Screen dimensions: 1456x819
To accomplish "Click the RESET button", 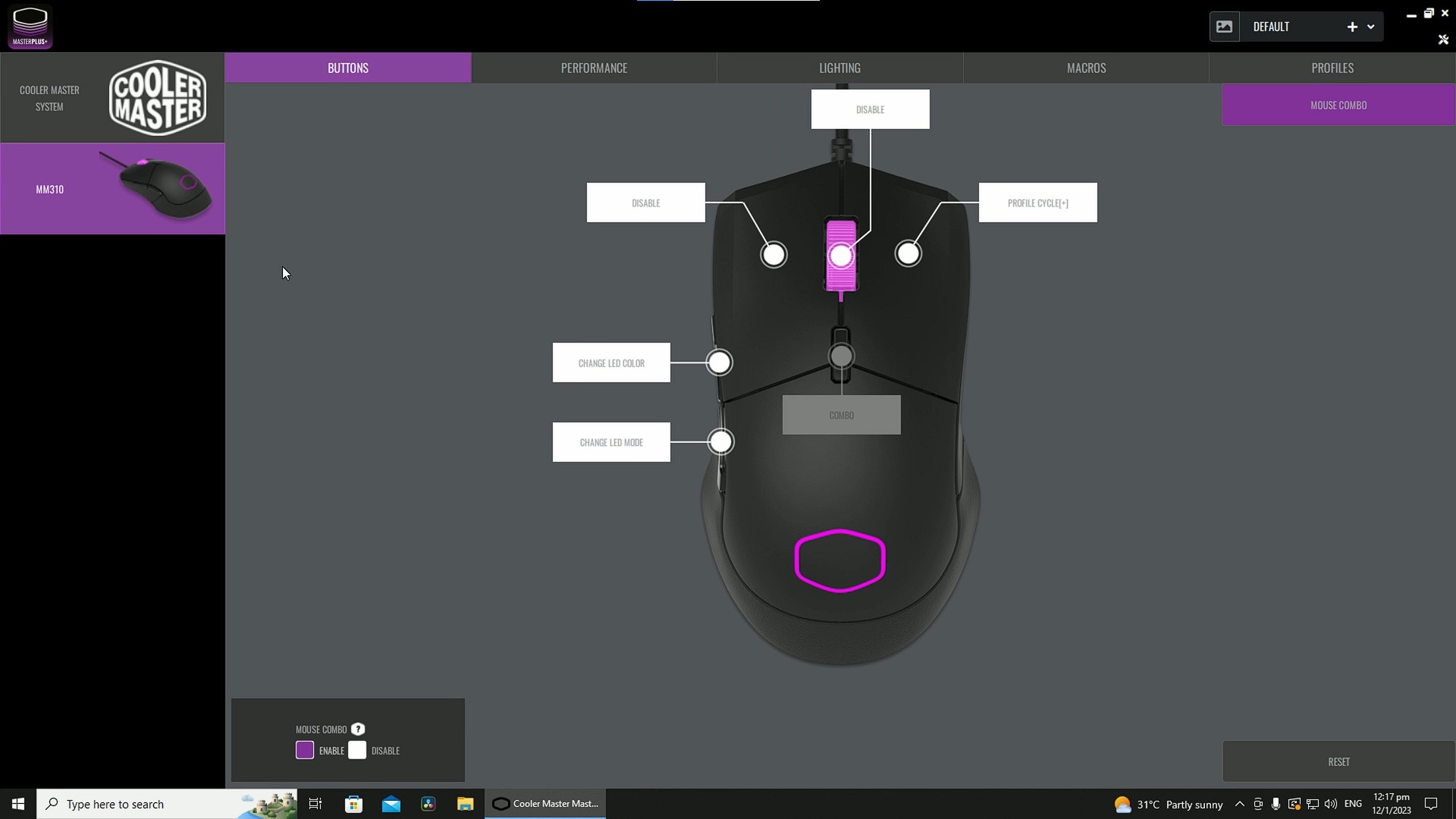I will tap(1338, 761).
